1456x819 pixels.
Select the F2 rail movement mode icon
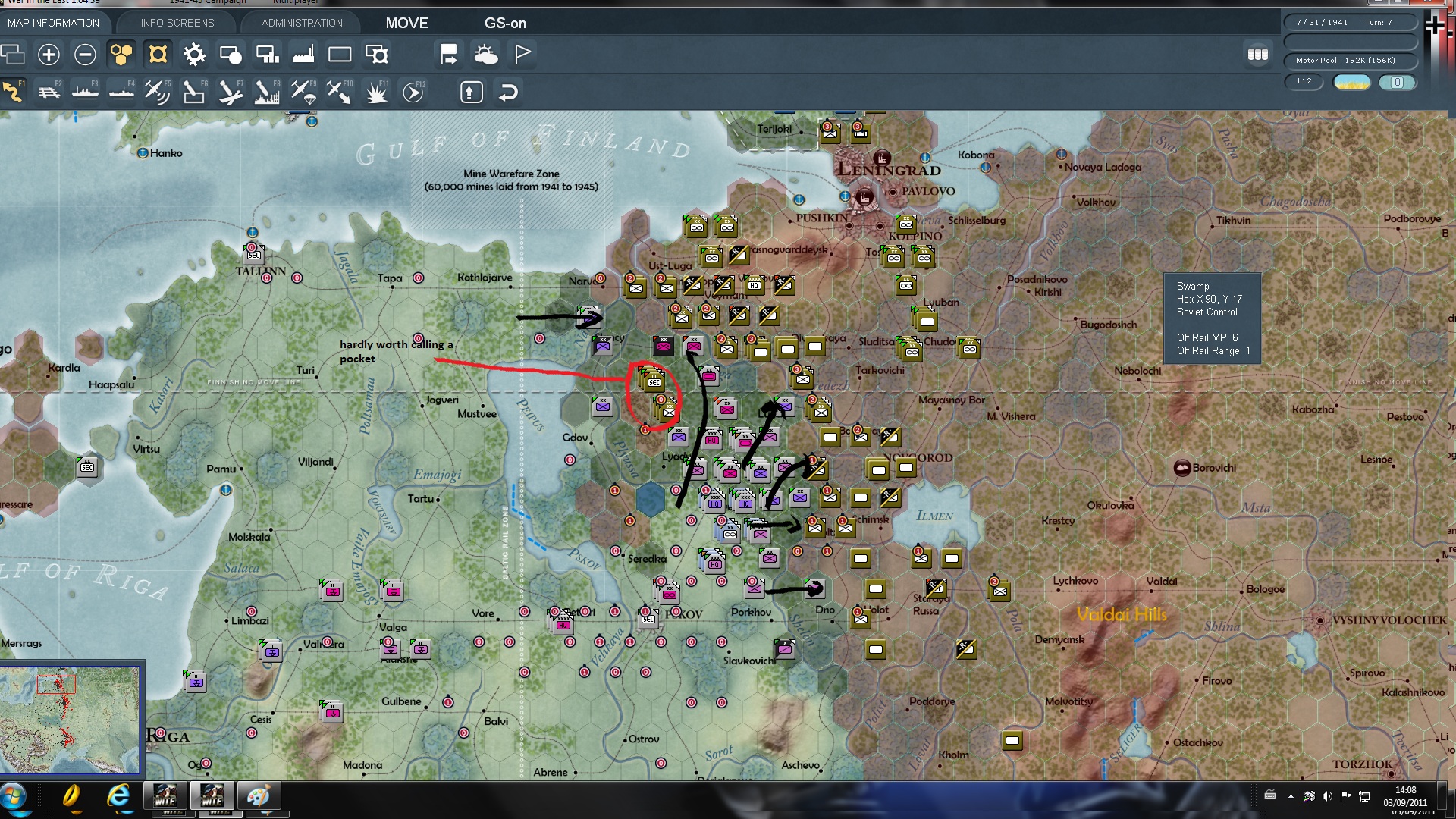(49, 93)
